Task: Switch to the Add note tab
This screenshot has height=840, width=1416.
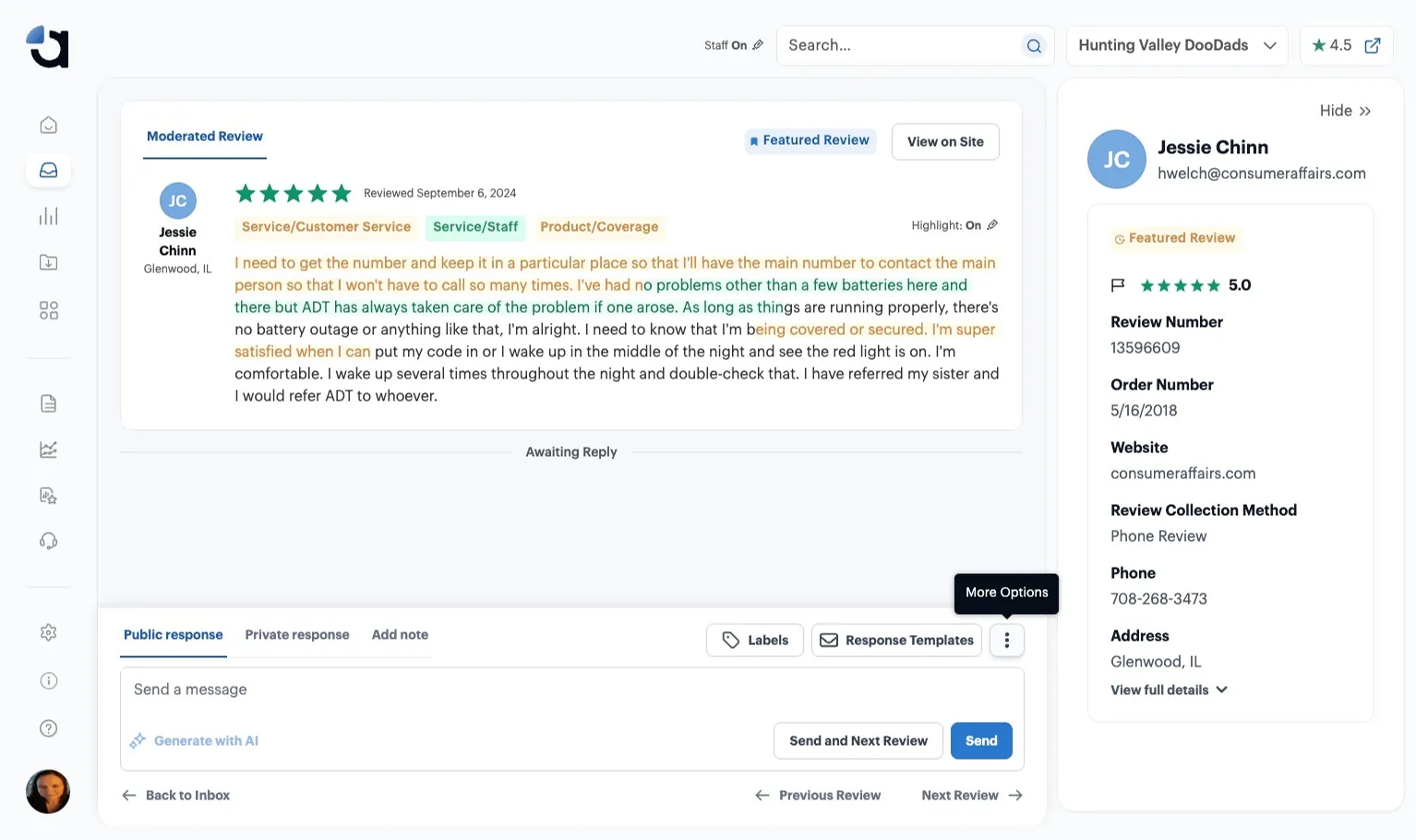Action: 400,635
